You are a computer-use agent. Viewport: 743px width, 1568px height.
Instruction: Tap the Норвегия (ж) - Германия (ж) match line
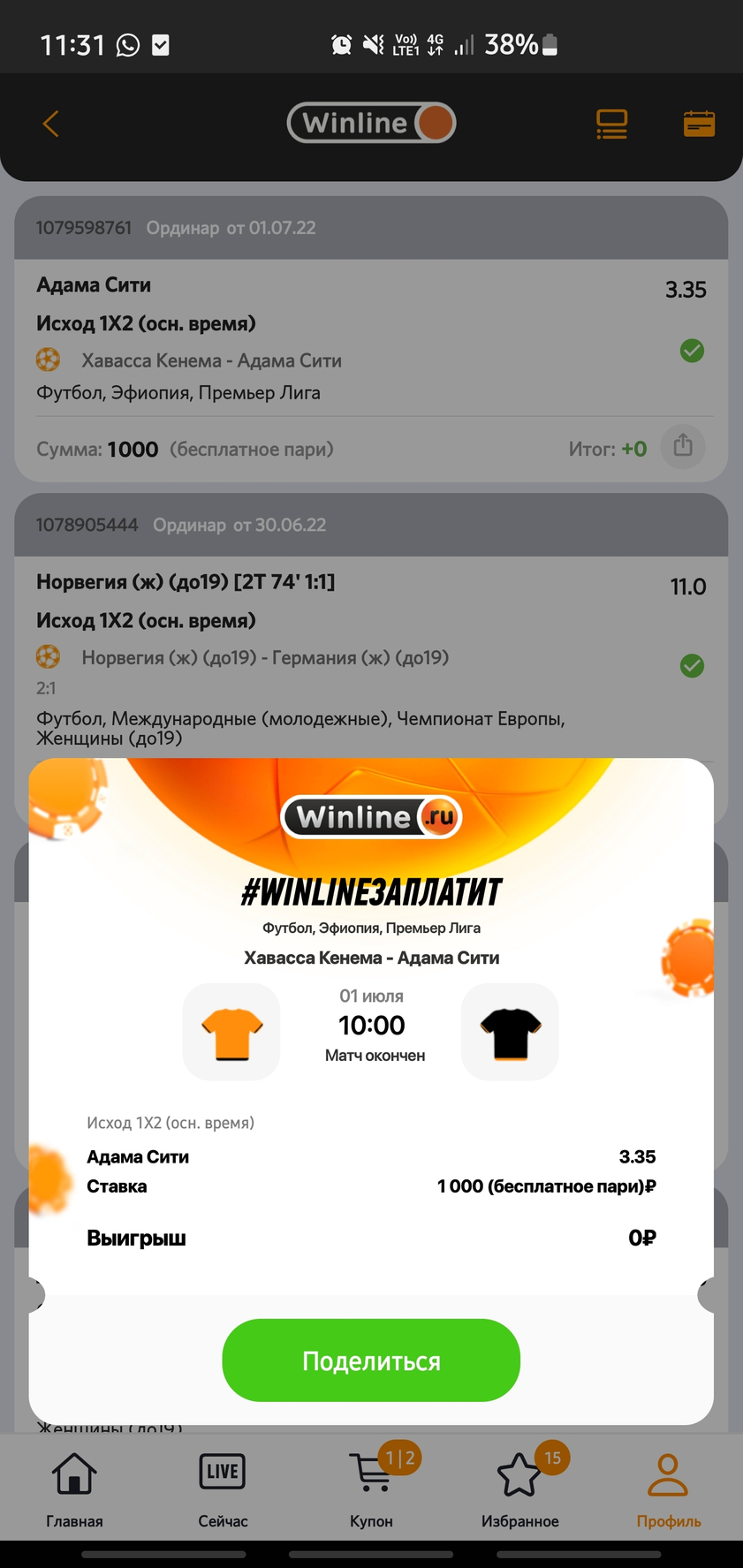265,657
